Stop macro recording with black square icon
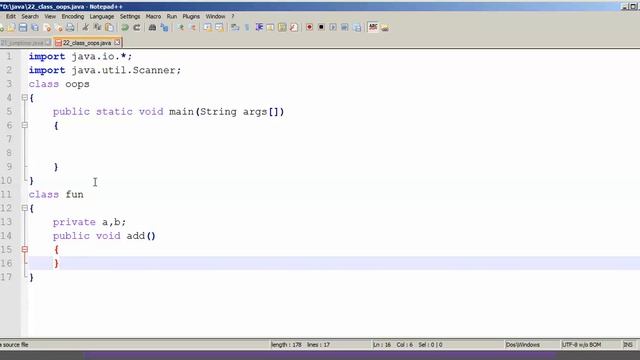Viewport: 640px width, 360px height. click(x=321, y=27)
